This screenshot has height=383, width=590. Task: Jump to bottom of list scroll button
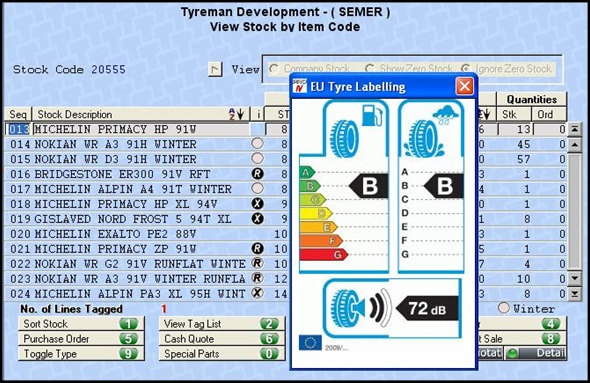pyautogui.click(x=575, y=293)
